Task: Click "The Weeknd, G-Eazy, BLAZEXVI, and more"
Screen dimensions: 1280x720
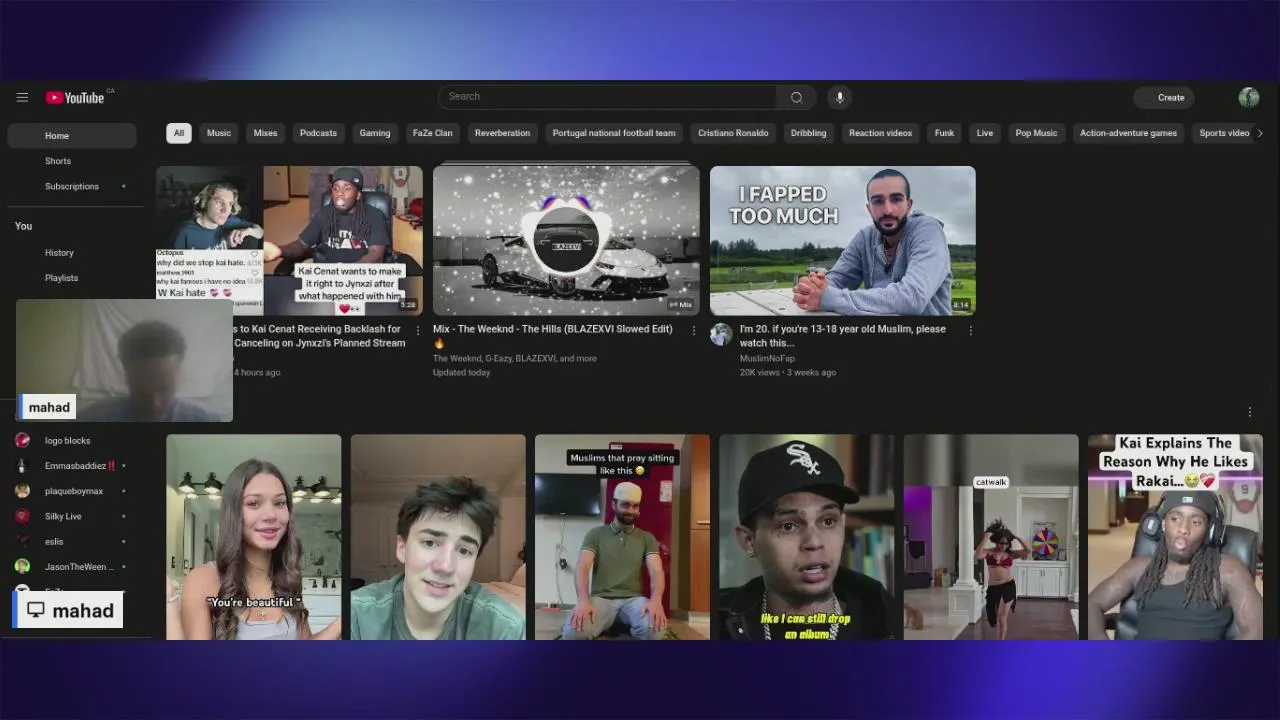Action: pyautogui.click(x=515, y=358)
